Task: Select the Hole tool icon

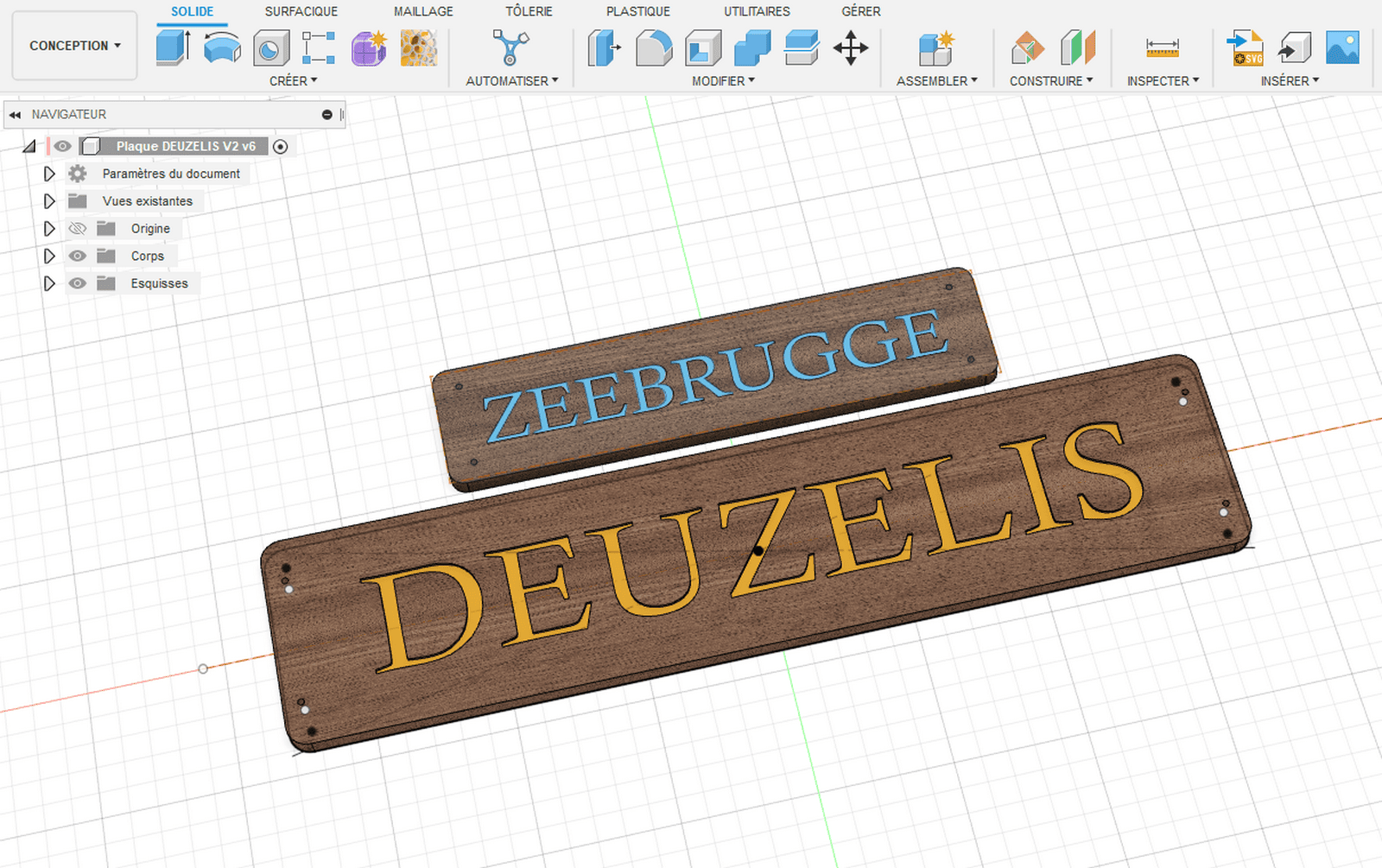Action: (271, 48)
